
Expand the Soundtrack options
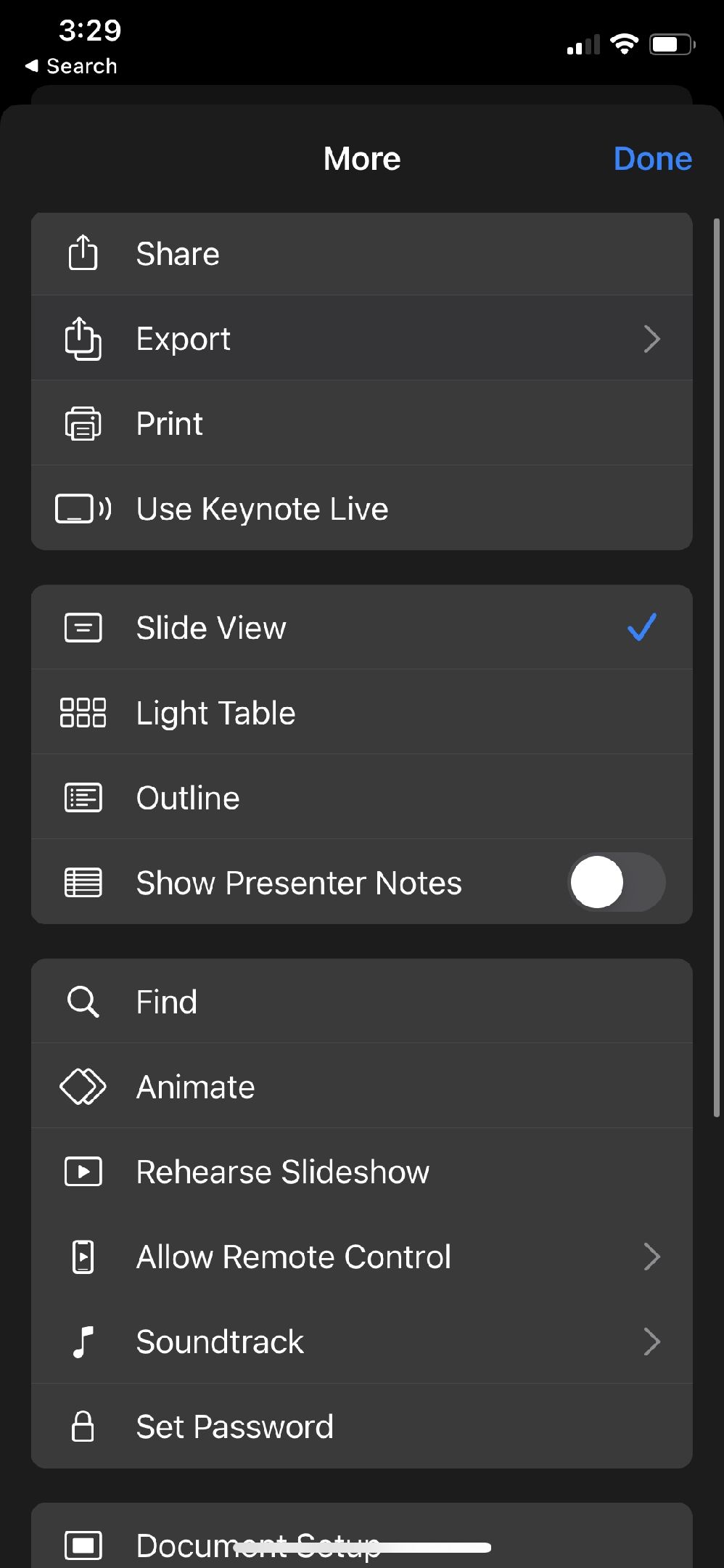tap(651, 1342)
